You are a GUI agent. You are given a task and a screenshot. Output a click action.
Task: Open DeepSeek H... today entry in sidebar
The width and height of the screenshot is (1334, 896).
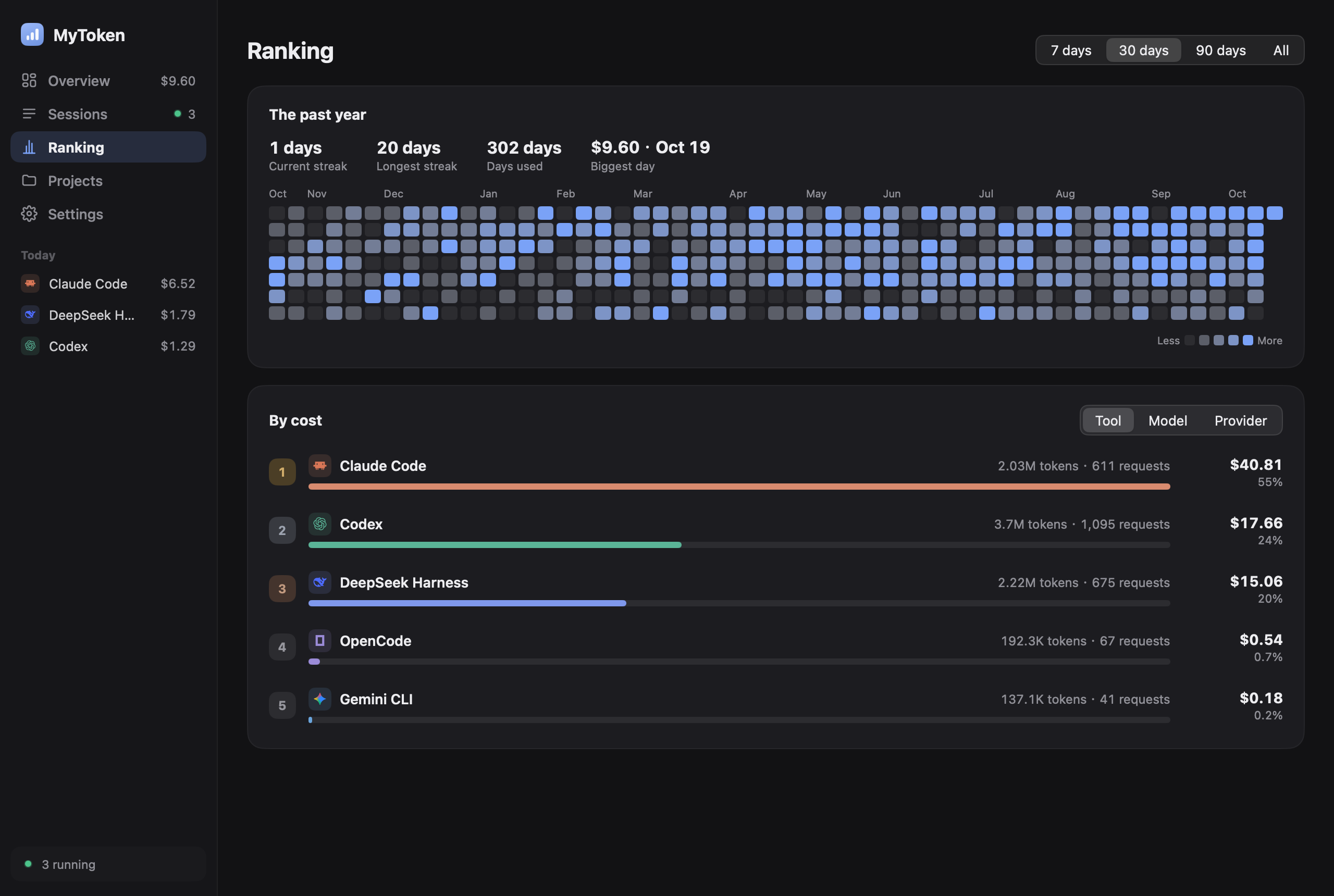(108, 314)
